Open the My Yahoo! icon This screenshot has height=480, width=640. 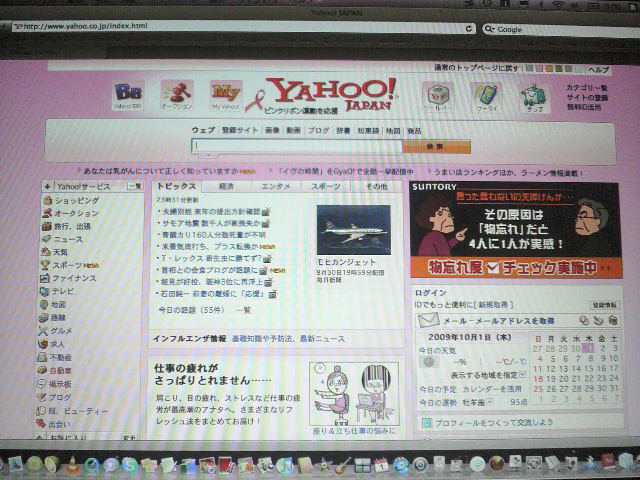[x=226, y=95]
